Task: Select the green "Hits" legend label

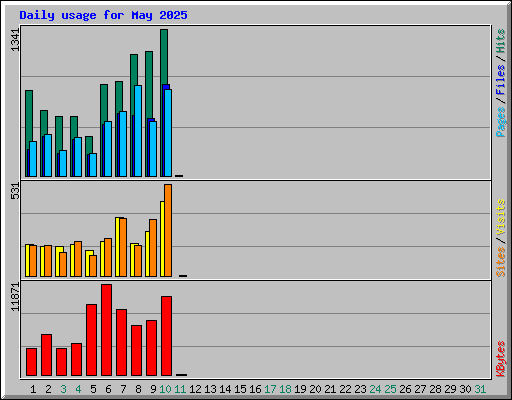Action: 500,41
